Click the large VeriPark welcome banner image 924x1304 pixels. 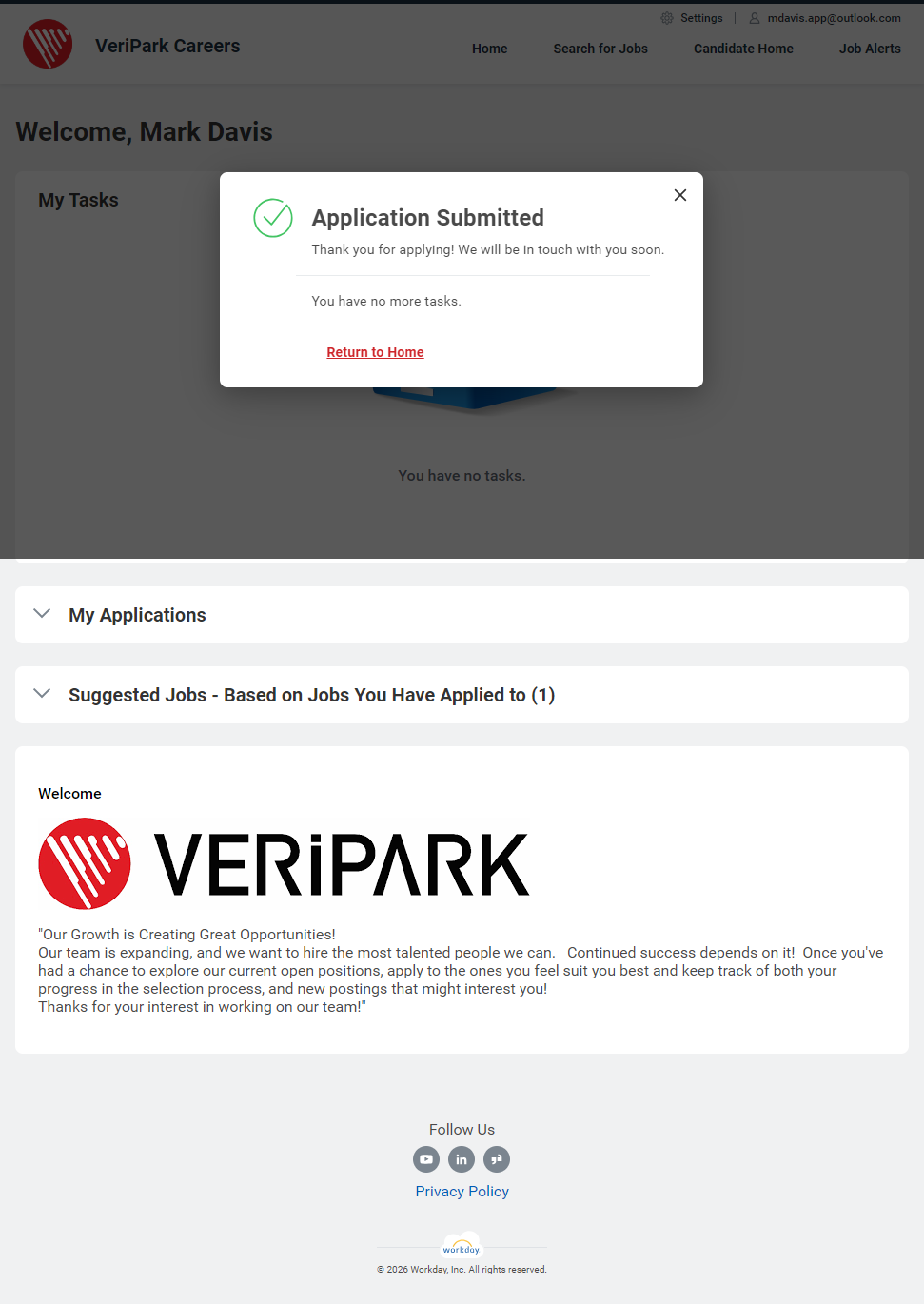[x=284, y=864]
